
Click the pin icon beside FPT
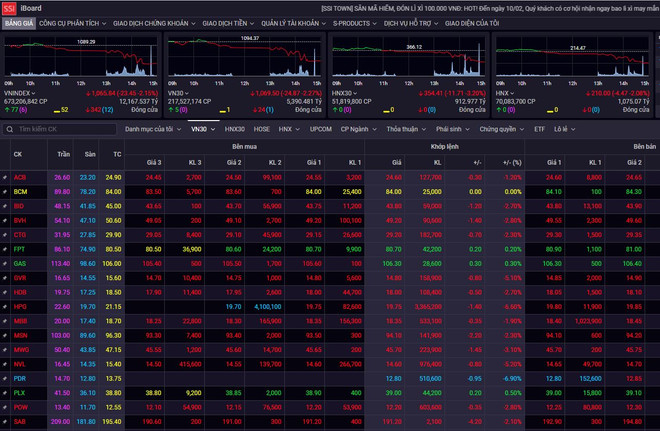pos(6,248)
